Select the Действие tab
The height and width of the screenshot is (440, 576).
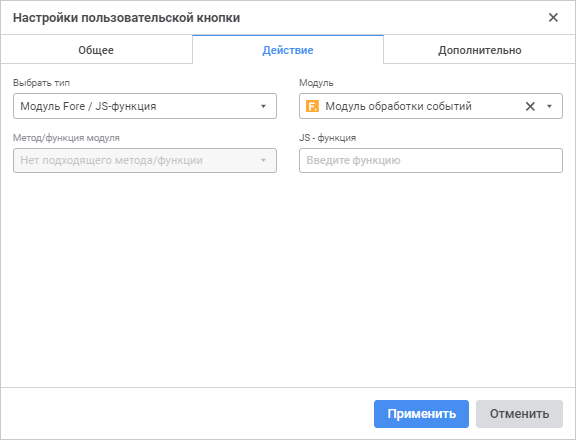pyautogui.click(x=288, y=50)
